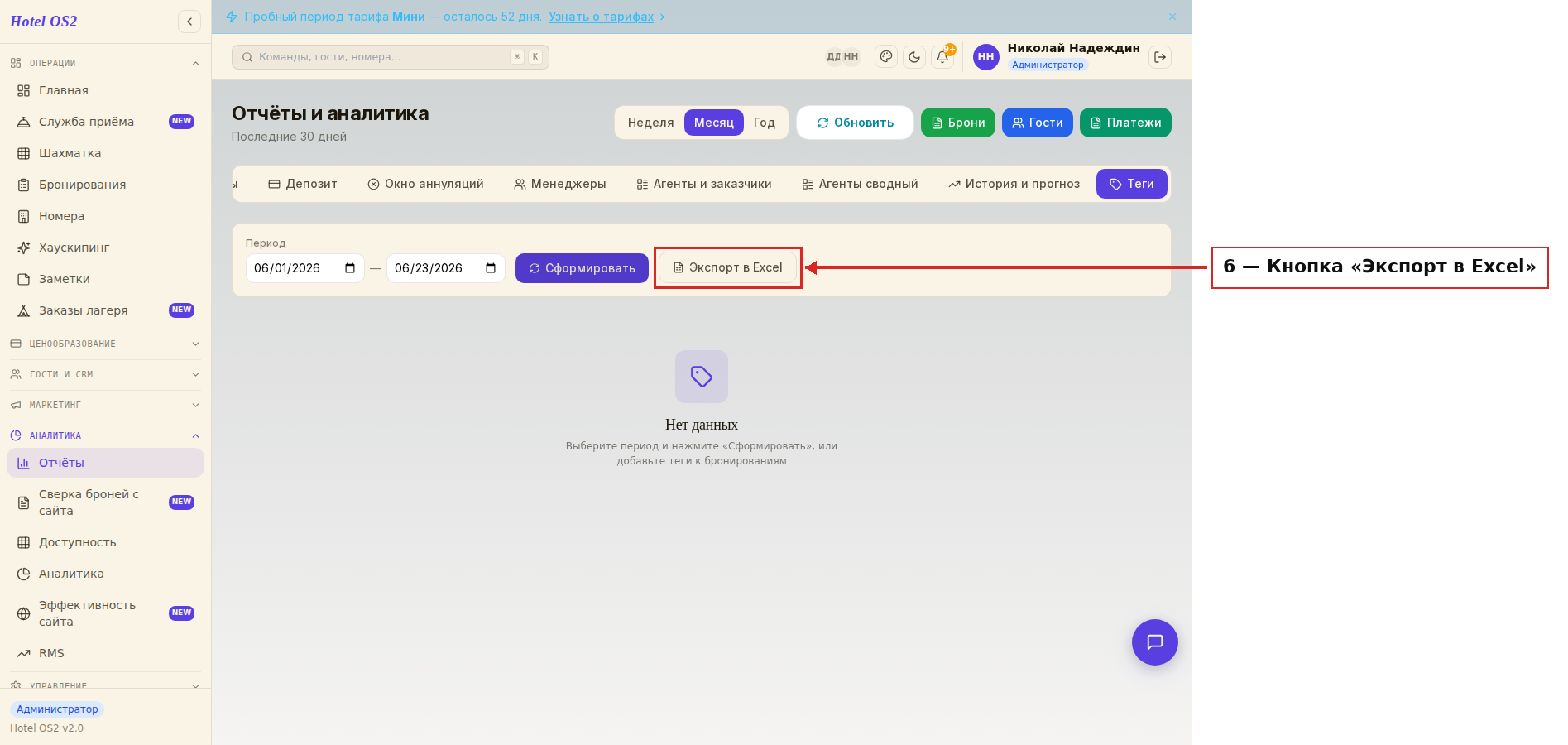Switch to the Менеджеры report tab

[560, 184]
